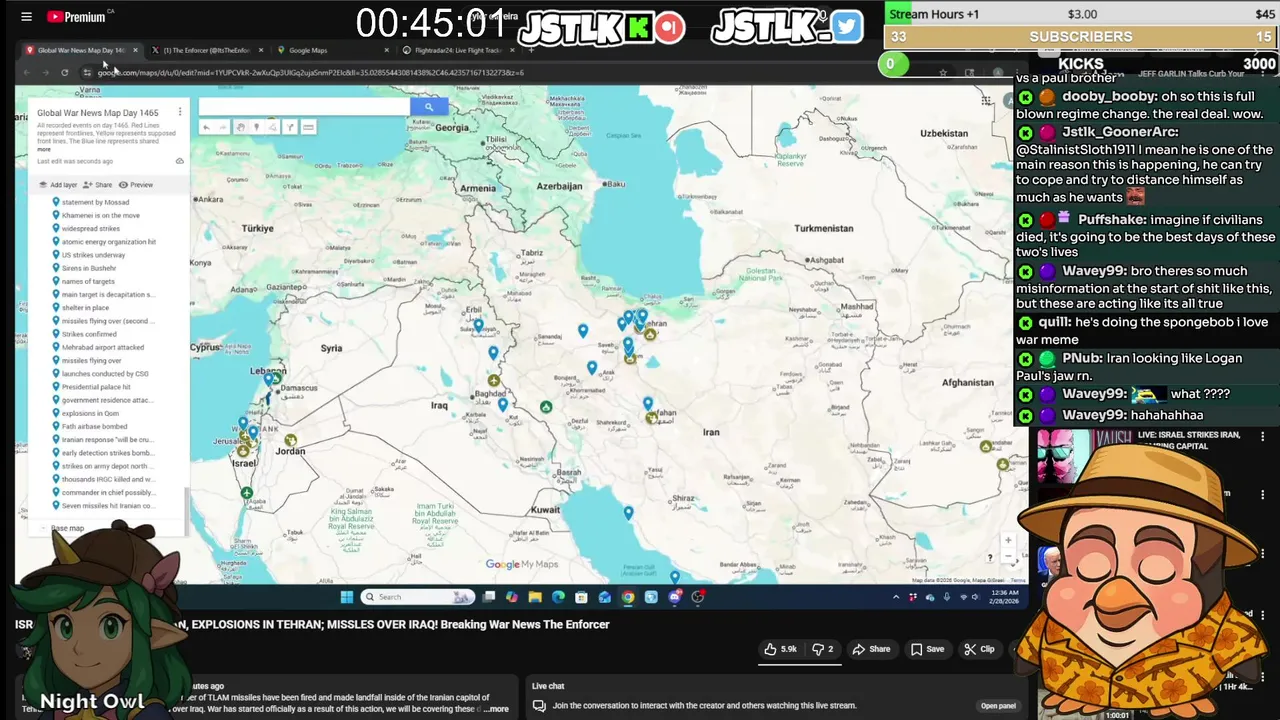Image resolution: width=1280 pixels, height=720 pixels.
Task: Click the Clip button under the video
Action: coord(979,649)
